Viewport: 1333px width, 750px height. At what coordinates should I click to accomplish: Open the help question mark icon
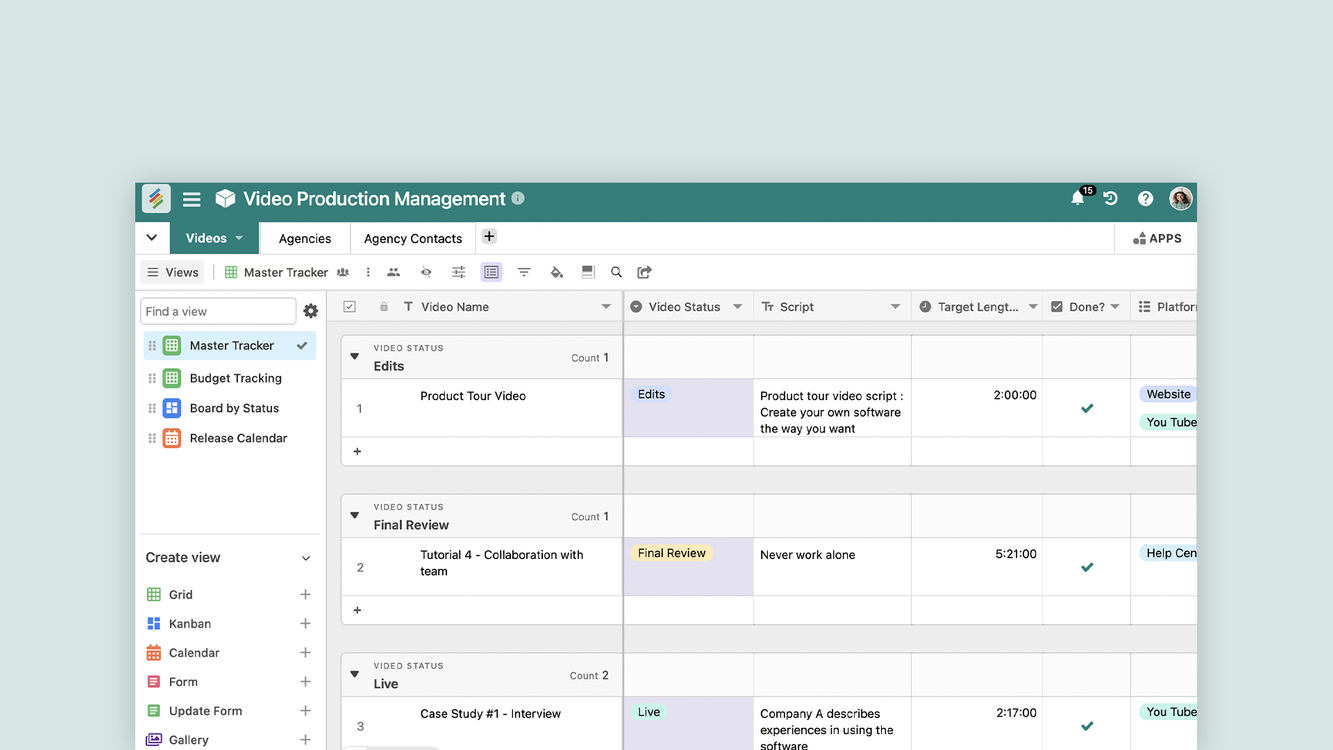(1146, 199)
